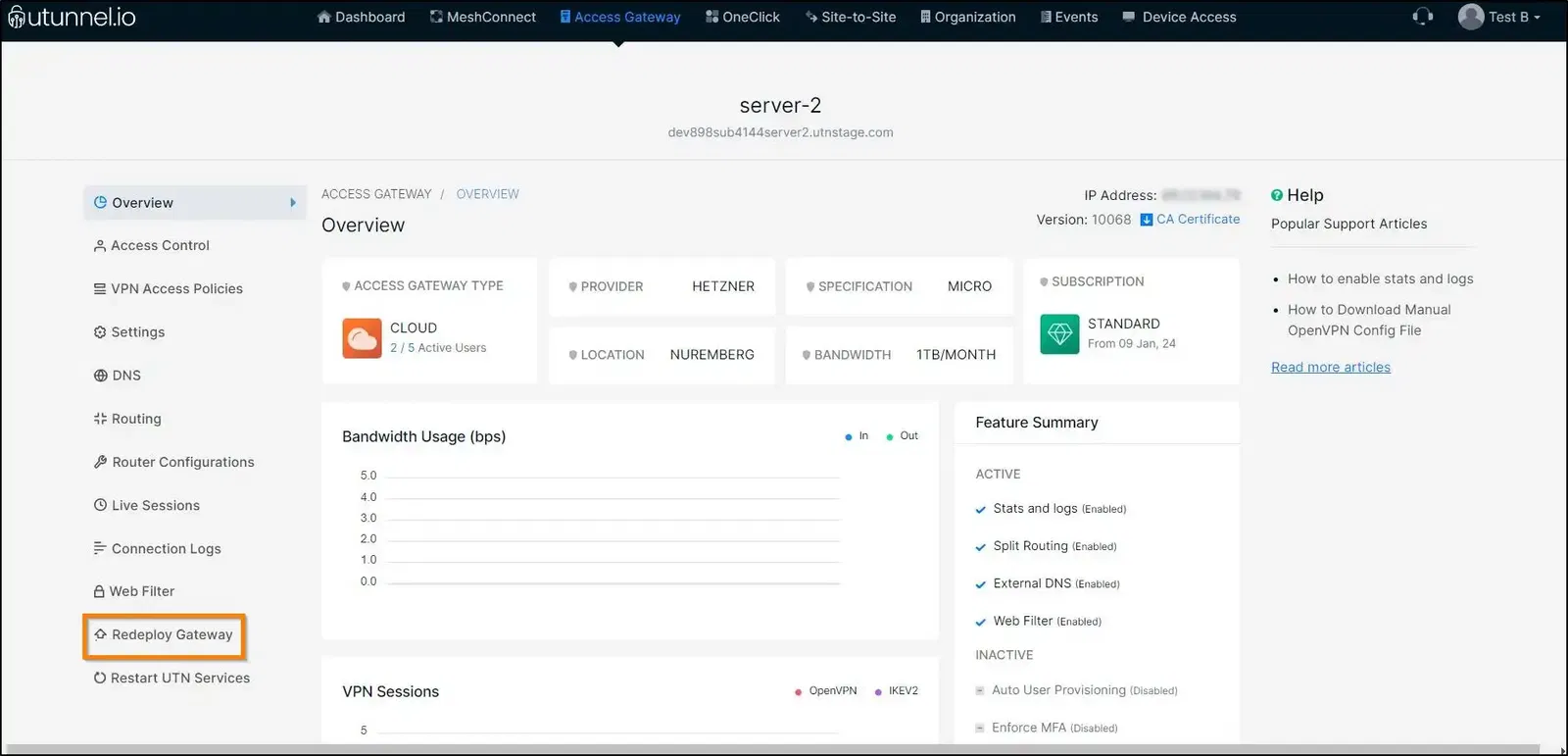Open 'How to enable stats and logs' article
The image size is (1568, 756).
[x=1381, y=278]
